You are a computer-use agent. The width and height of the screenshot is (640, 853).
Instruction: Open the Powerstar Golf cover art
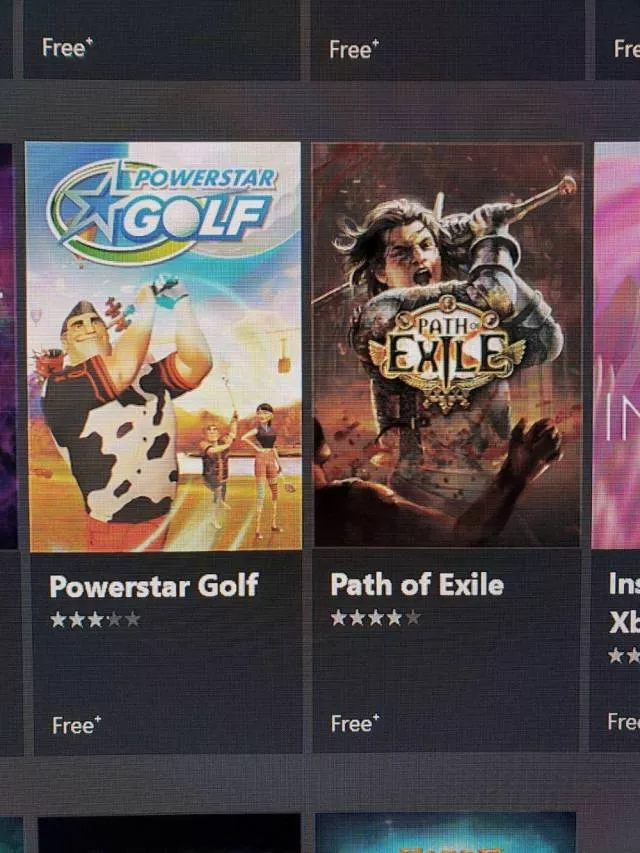[x=163, y=347]
